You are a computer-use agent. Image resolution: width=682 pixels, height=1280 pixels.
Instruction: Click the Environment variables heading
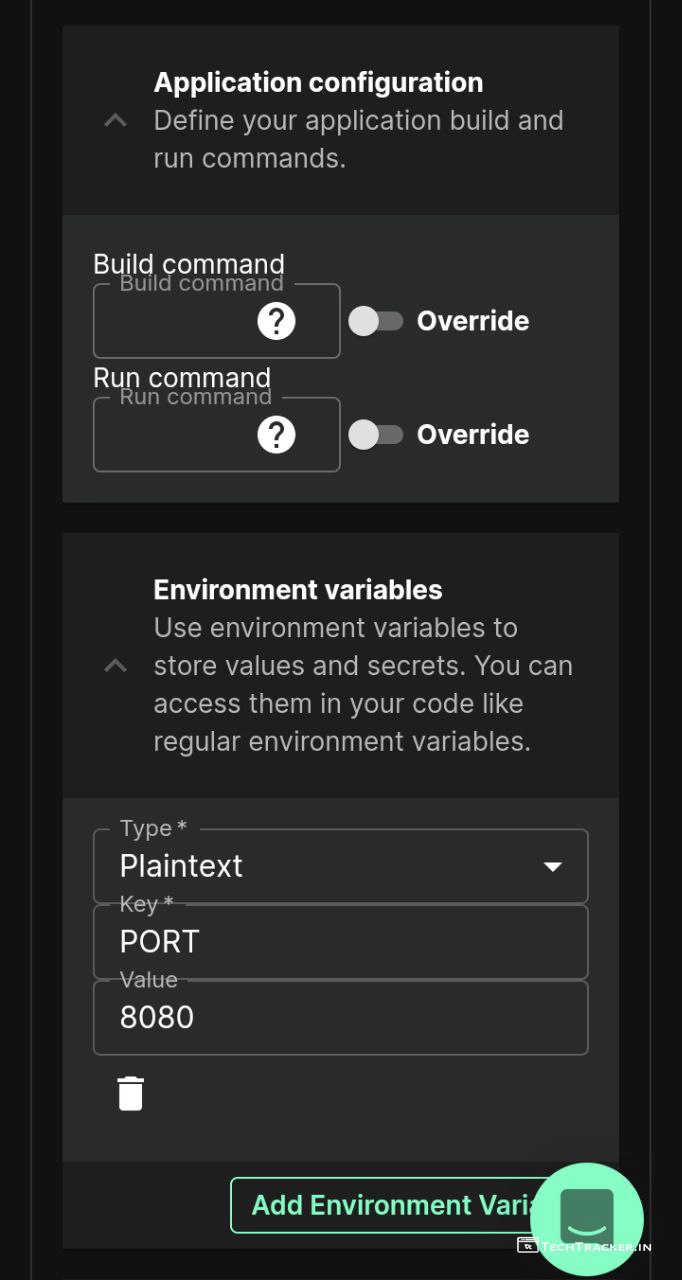(x=298, y=590)
